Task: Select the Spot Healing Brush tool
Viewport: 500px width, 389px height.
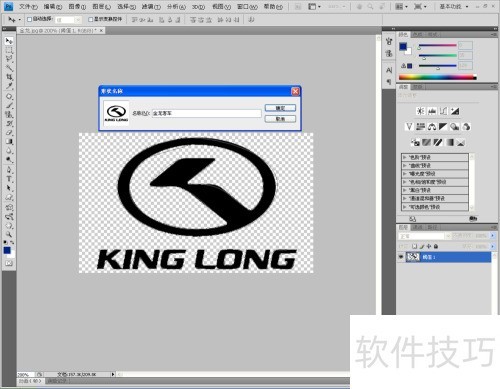Action: 9,97
